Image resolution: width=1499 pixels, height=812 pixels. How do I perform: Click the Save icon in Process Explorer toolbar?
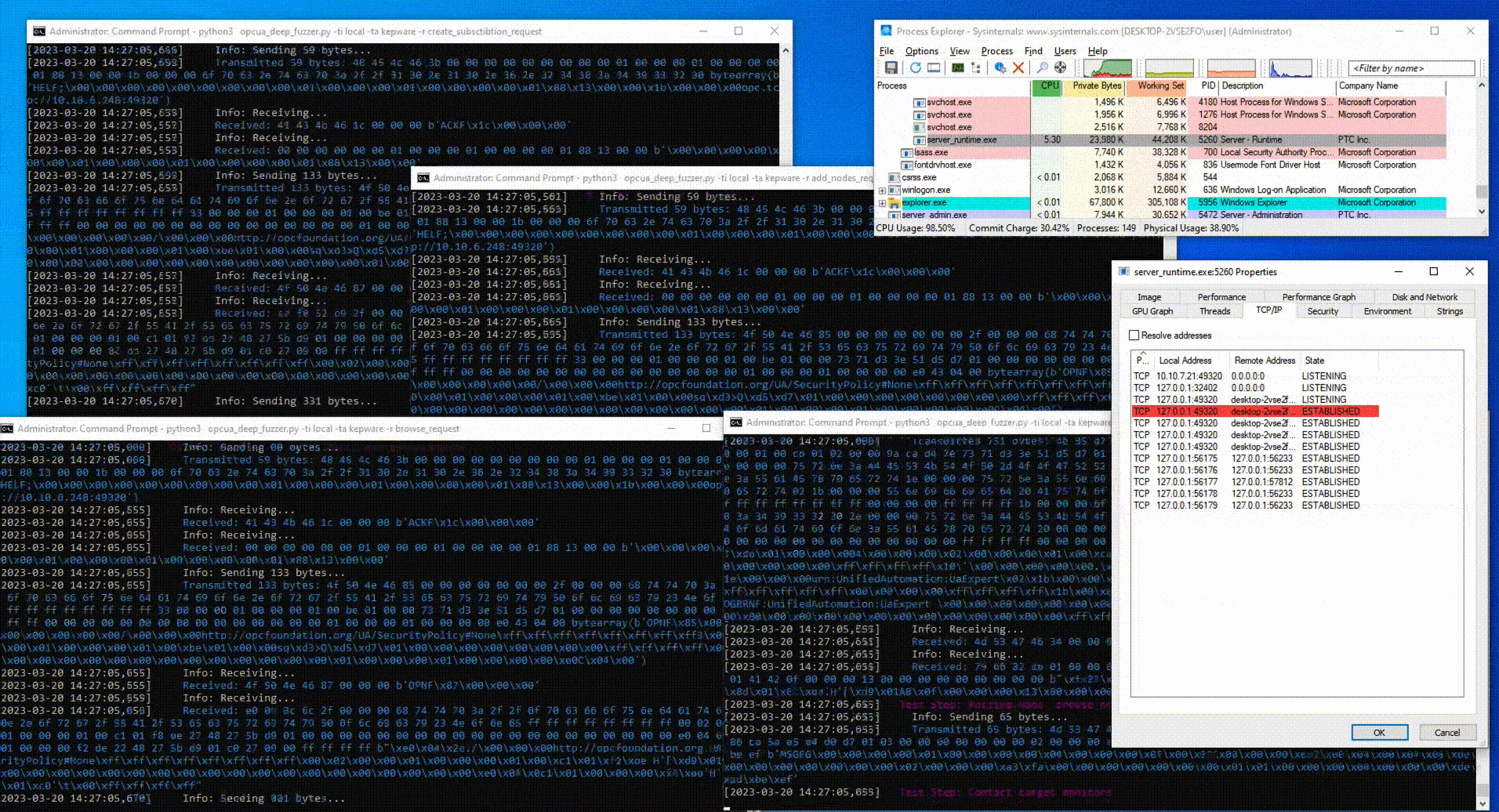click(892, 68)
